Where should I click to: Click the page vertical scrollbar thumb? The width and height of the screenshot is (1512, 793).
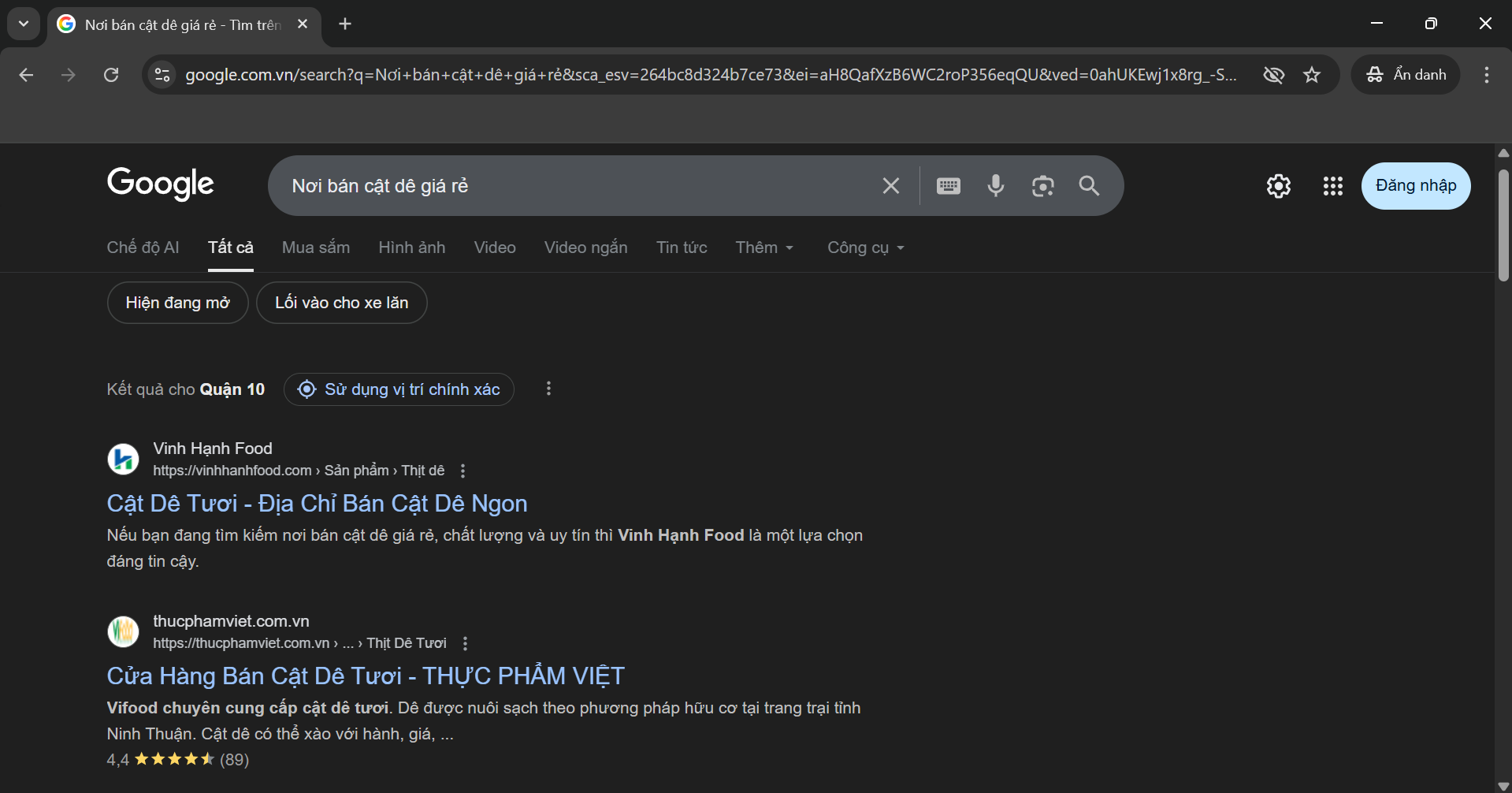1503,225
